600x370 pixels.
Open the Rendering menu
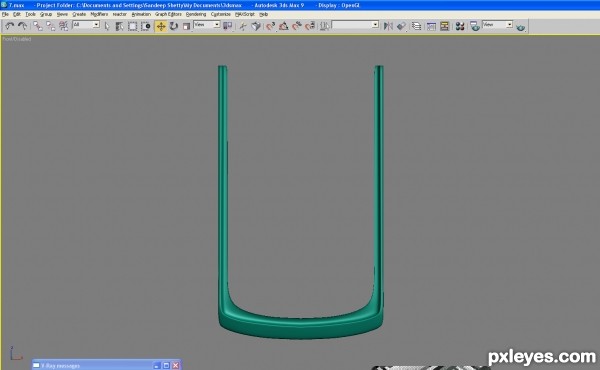196,14
